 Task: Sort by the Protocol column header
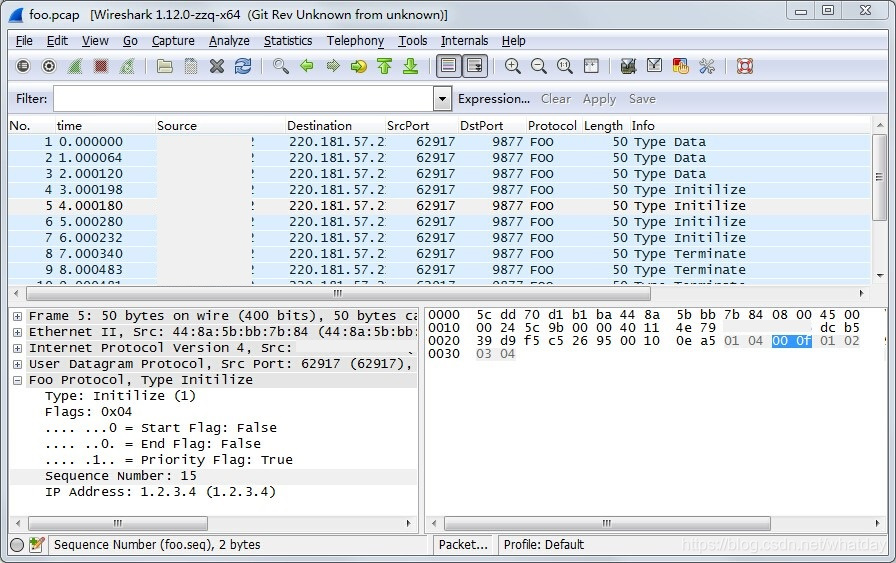click(x=553, y=126)
